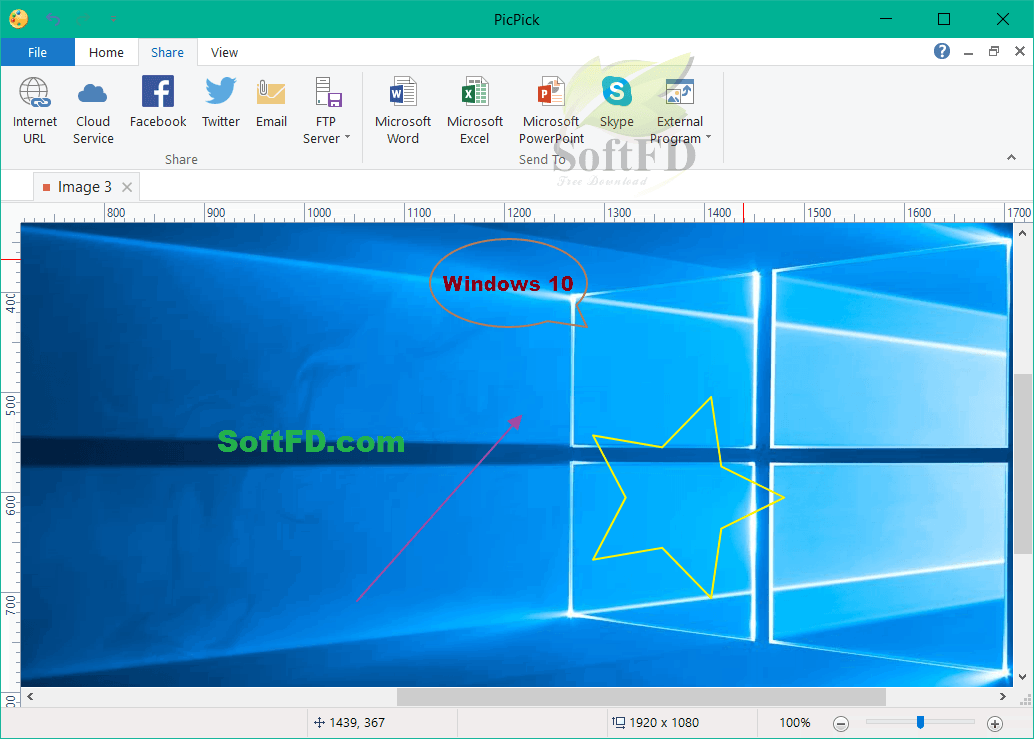1034x739 pixels.
Task: Collapse the ribbon with chevron
Action: [1011, 158]
